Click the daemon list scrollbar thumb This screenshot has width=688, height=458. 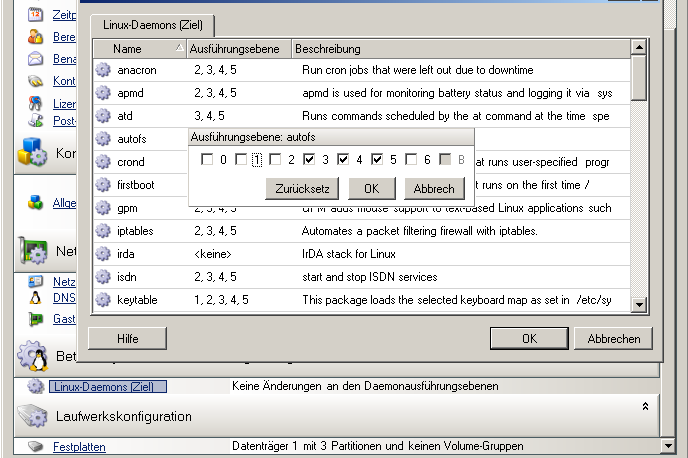pos(639,78)
